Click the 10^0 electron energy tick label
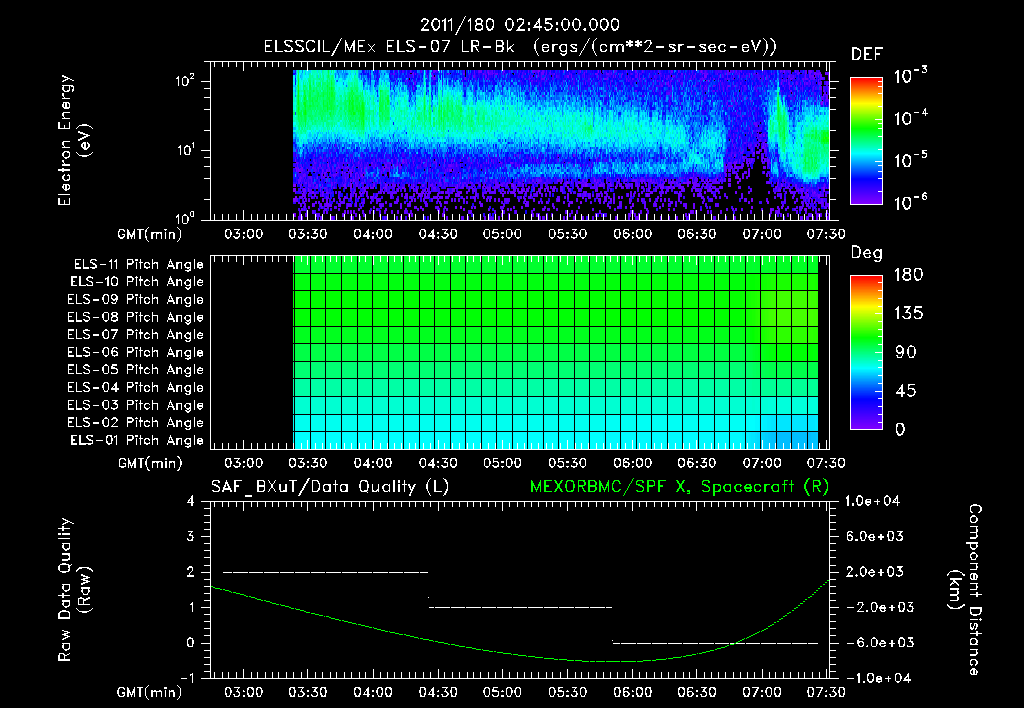 pyautogui.click(x=185, y=217)
